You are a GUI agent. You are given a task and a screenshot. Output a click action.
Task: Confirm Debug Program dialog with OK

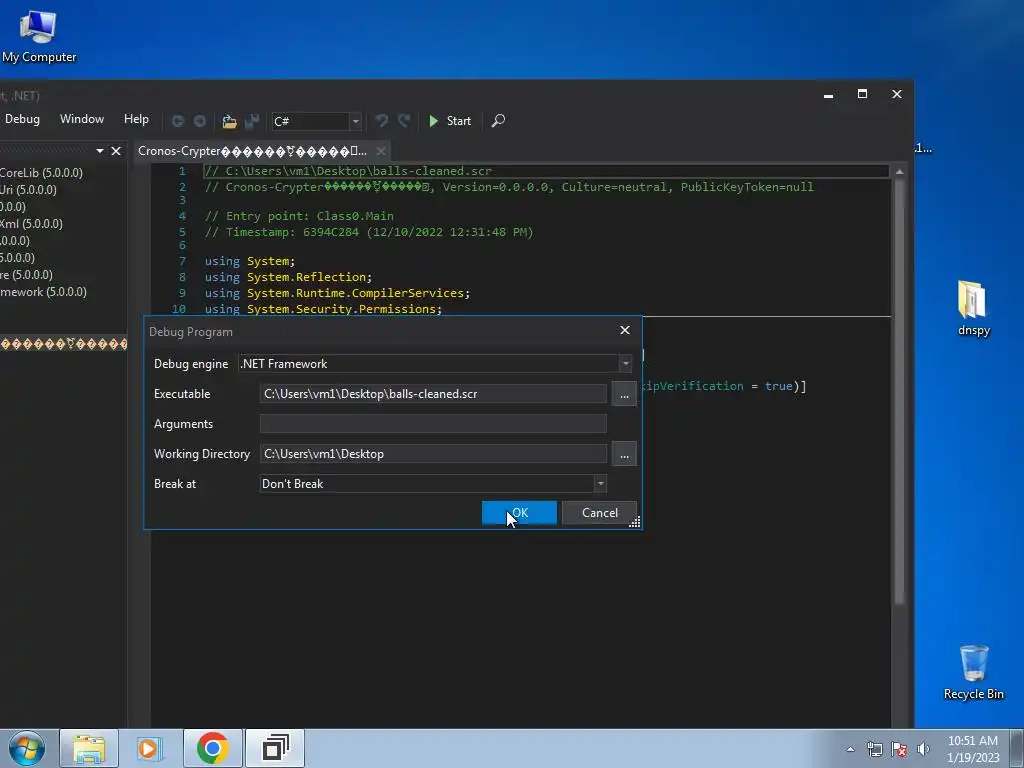click(519, 513)
